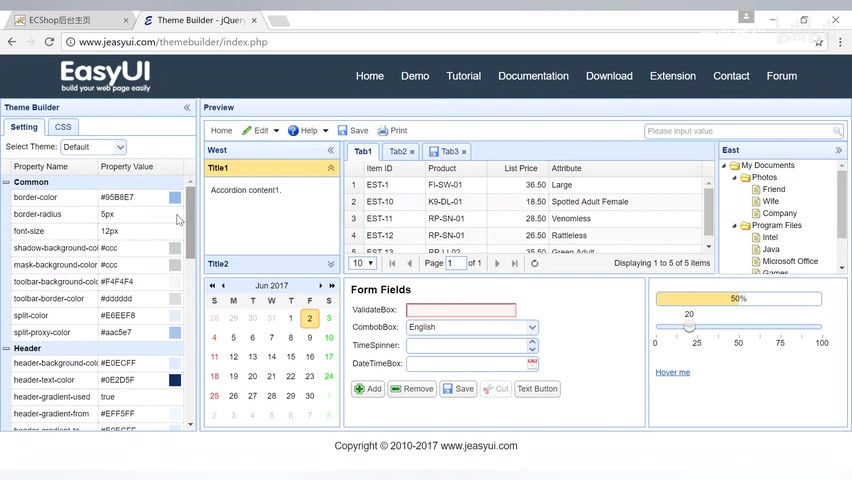Screen dimensions: 852x480
Task: Open the Demo nav item
Action: pos(415,76)
